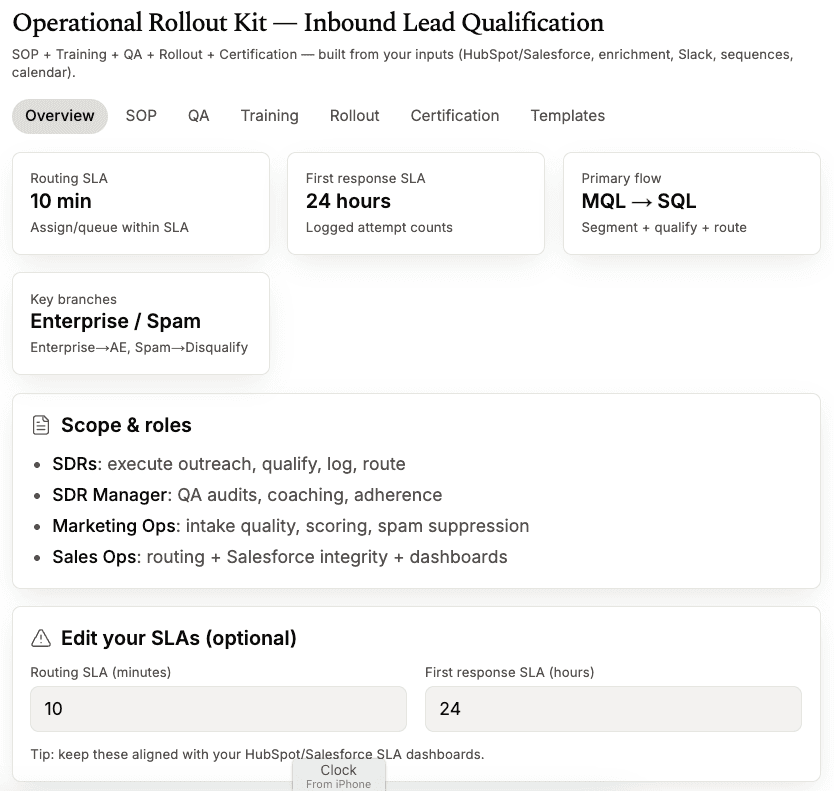Open the Rollout tab

click(355, 116)
